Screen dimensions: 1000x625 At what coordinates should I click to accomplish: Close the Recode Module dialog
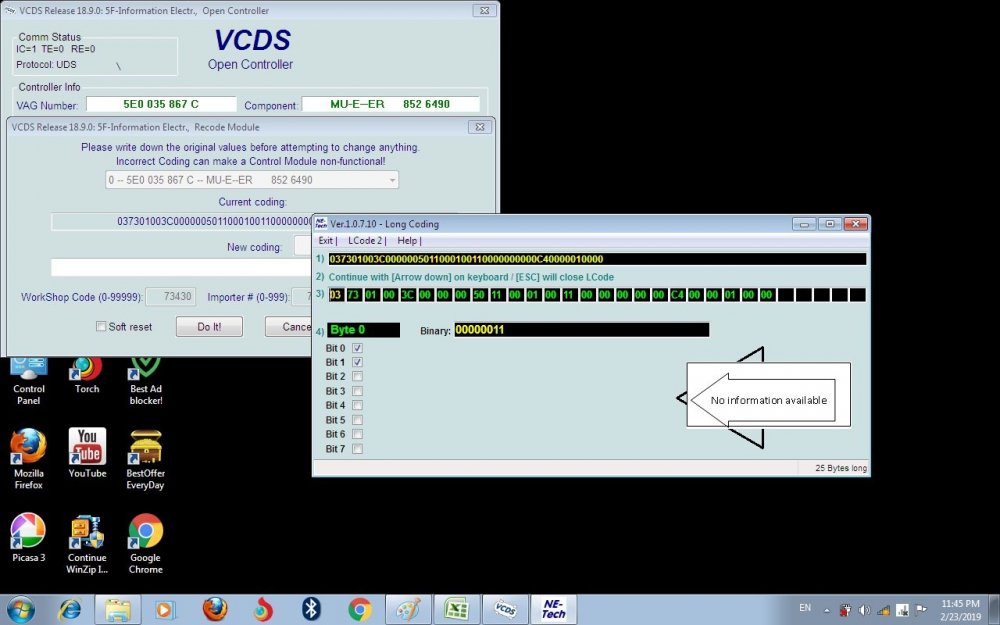[x=480, y=127]
